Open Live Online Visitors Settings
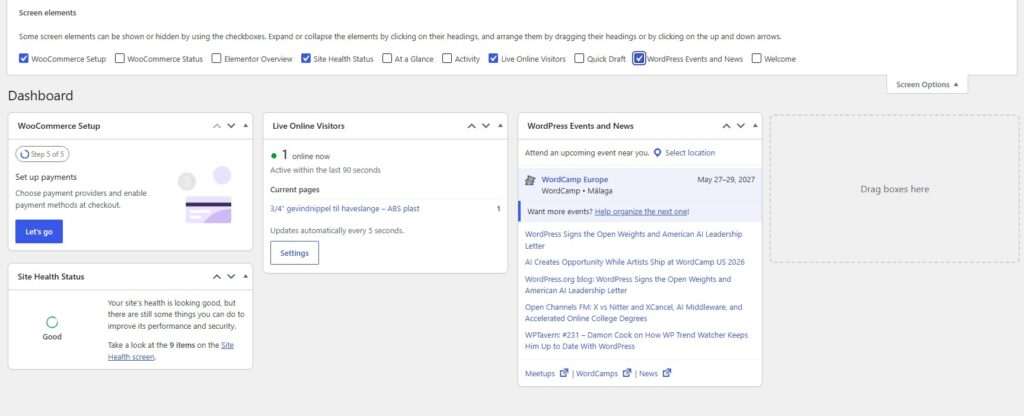The image size is (1024, 416). [295, 253]
